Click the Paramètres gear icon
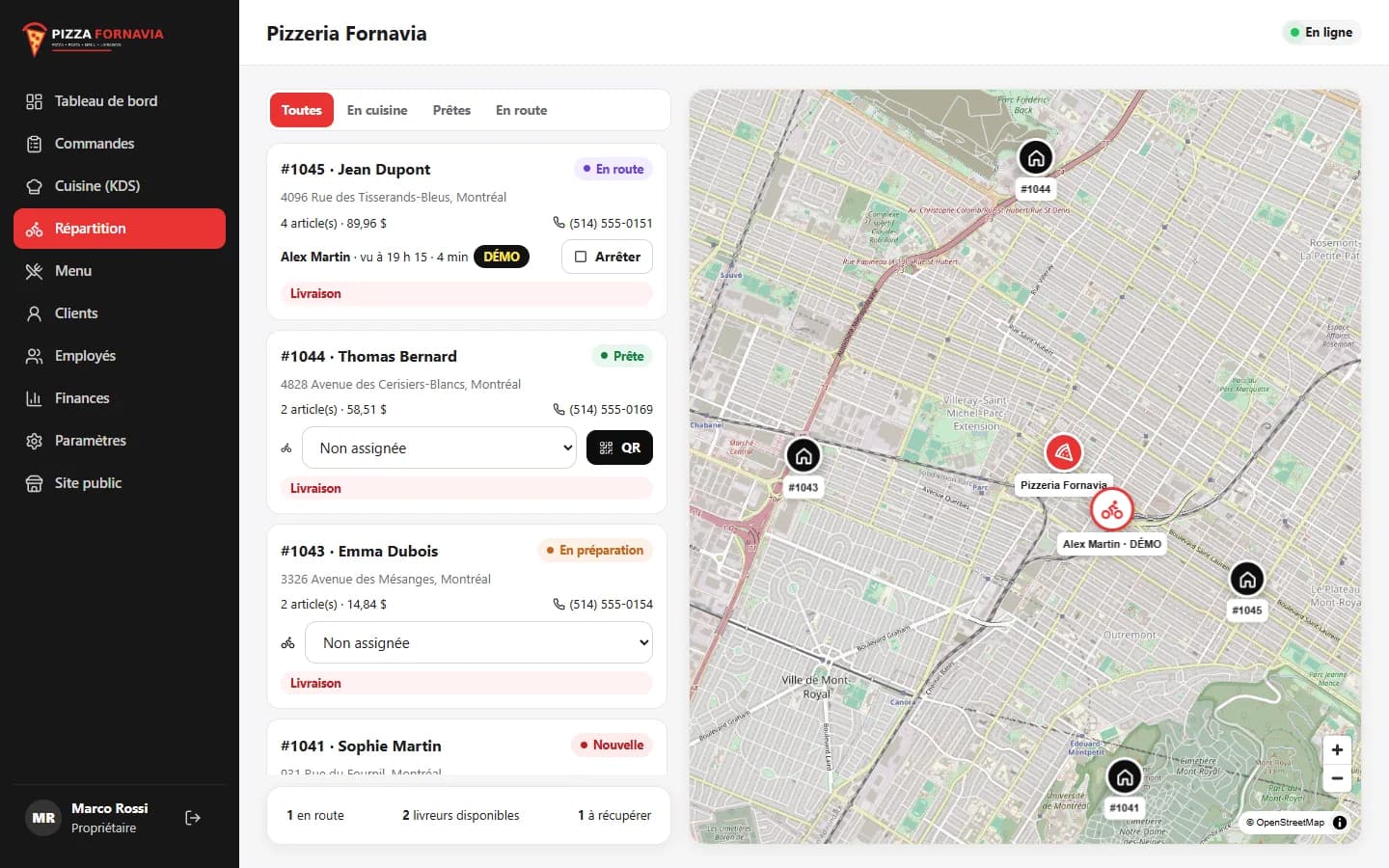 (34, 441)
